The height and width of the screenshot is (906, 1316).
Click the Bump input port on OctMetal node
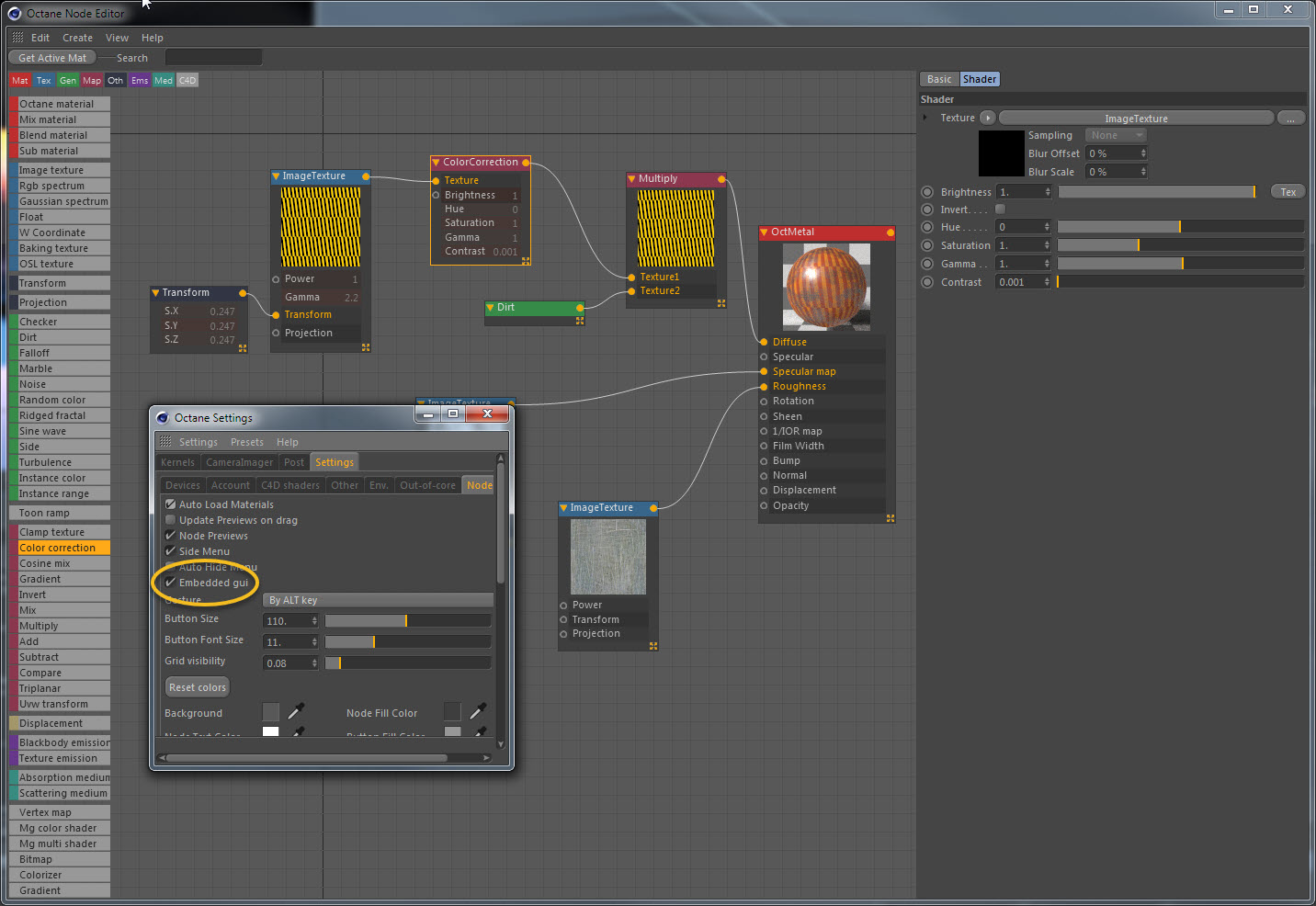[x=764, y=460]
